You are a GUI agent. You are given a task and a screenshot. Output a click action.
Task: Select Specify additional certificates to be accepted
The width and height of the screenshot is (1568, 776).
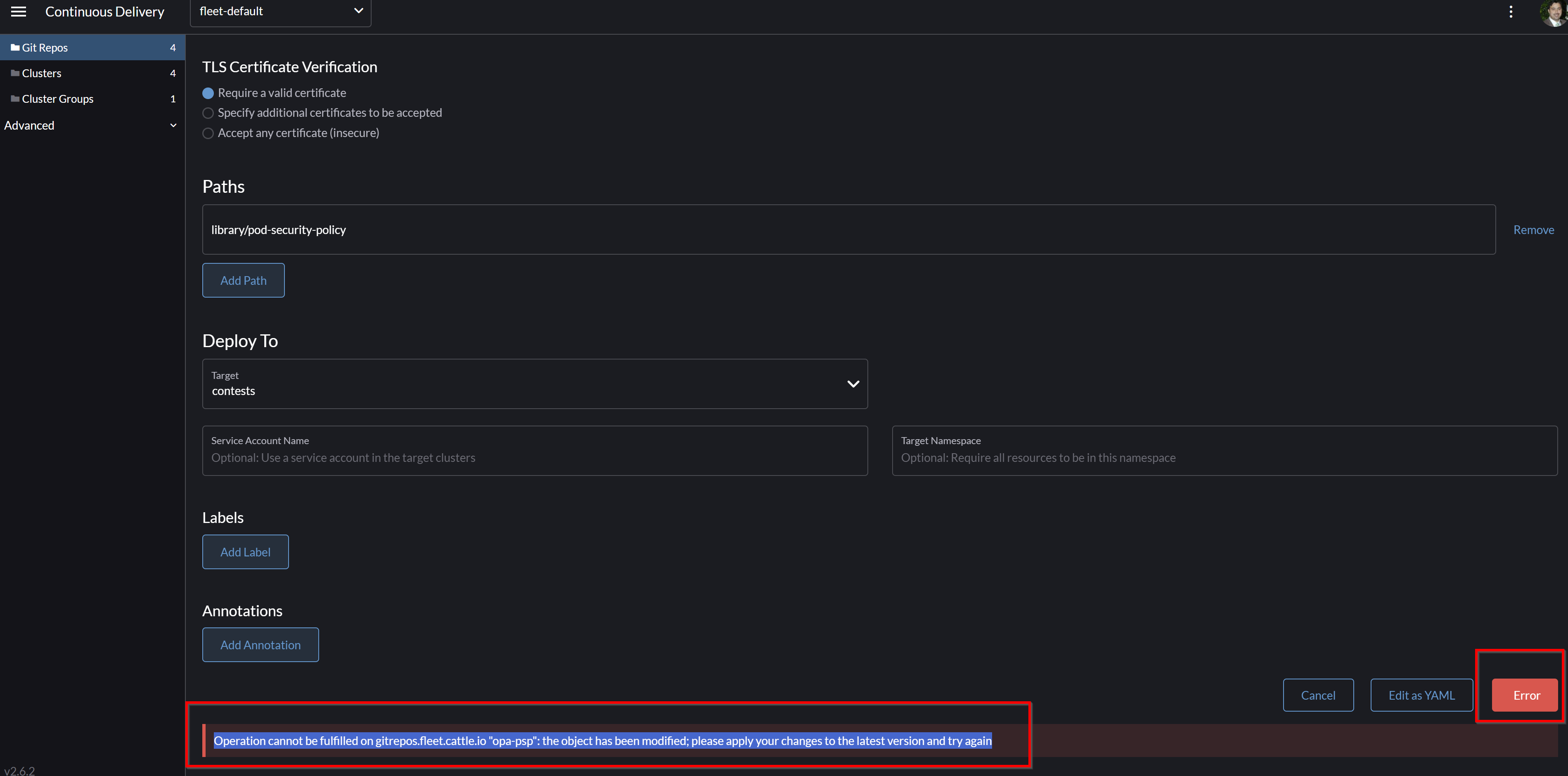(x=208, y=113)
